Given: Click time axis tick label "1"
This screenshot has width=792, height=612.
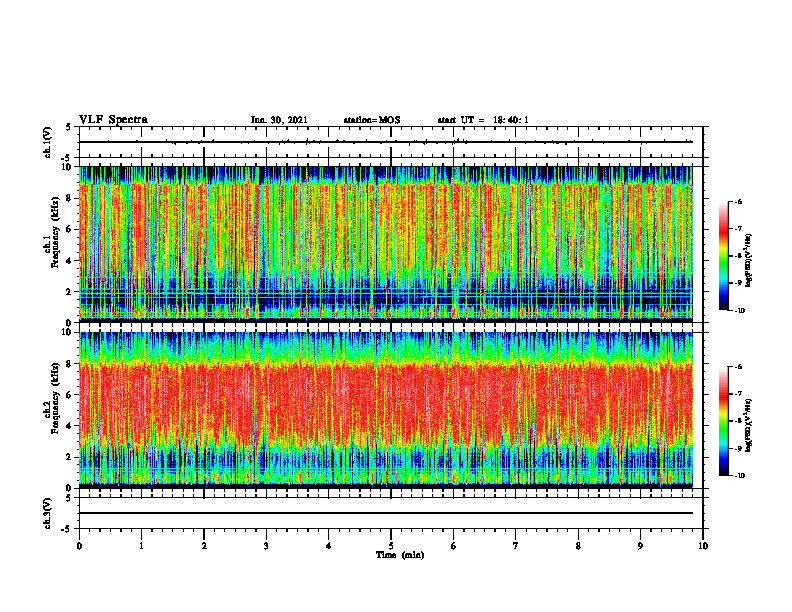Looking at the screenshot, I should tap(141, 546).
